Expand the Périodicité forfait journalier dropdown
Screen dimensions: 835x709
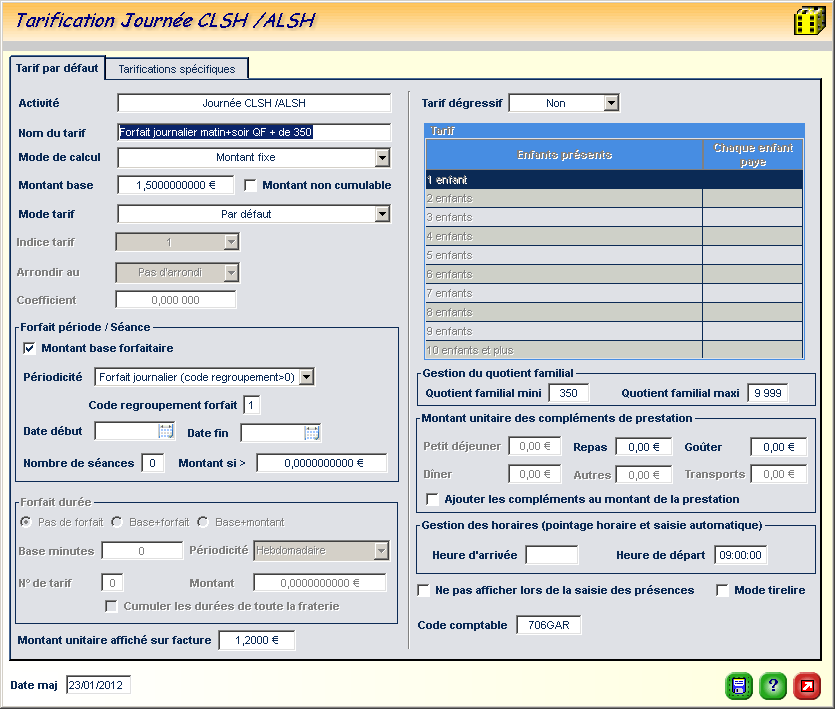pyautogui.click(x=307, y=377)
